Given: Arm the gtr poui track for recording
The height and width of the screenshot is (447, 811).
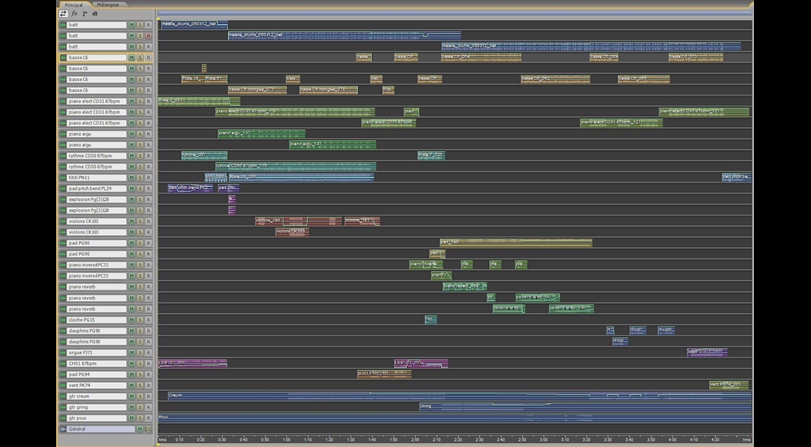Looking at the screenshot, I should (148, 418).
